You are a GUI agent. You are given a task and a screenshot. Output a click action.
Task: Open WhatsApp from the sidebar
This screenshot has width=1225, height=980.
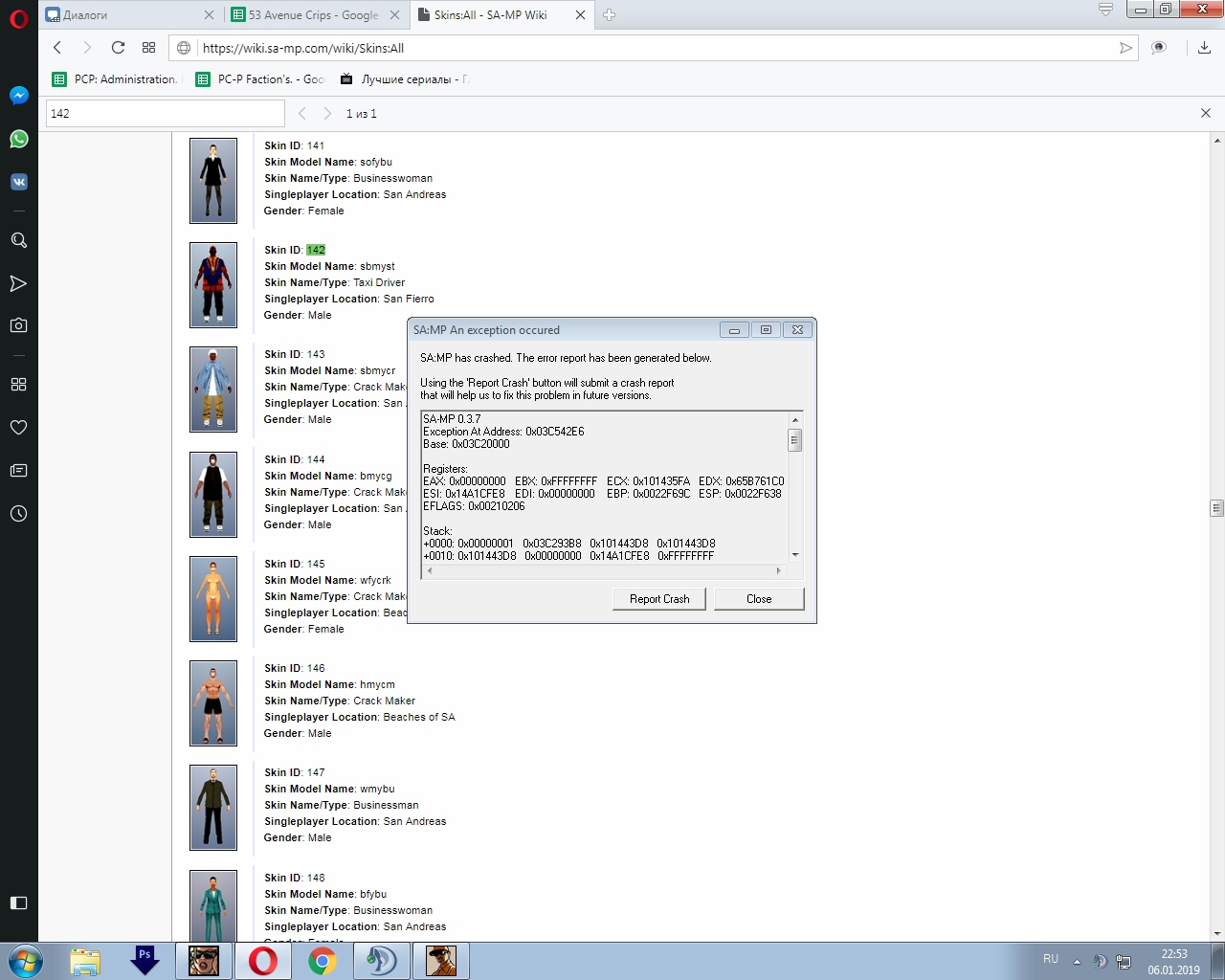point(18,139)
